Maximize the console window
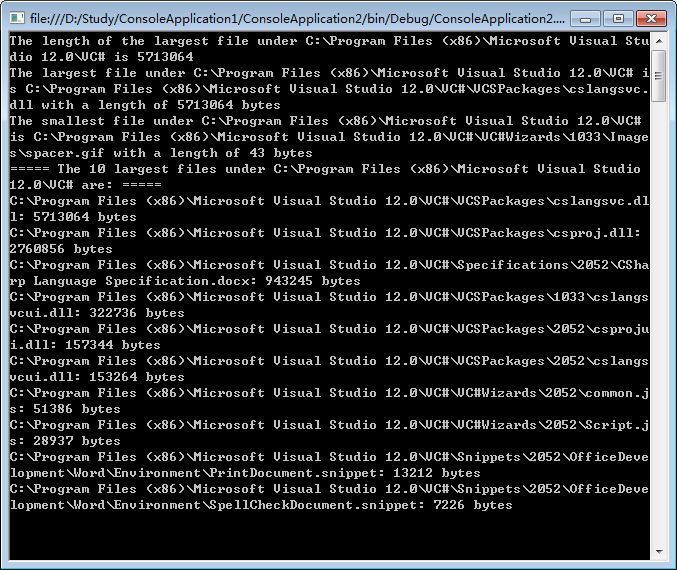Viewport: 677px width, 570px height. point(619,19)
